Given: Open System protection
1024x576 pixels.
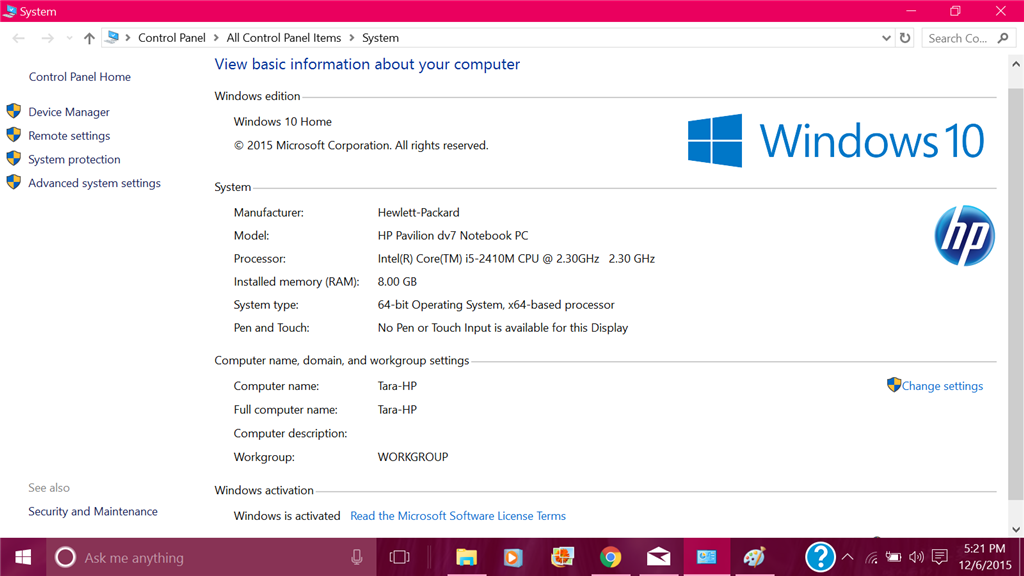Looking at the screenshot, I should click(x=74, y=159).
